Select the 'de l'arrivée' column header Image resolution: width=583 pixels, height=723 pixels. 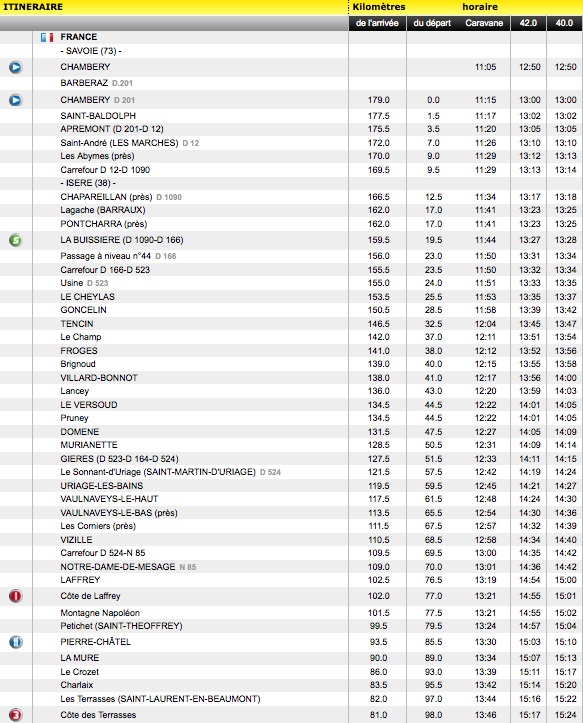pos(377,23)
